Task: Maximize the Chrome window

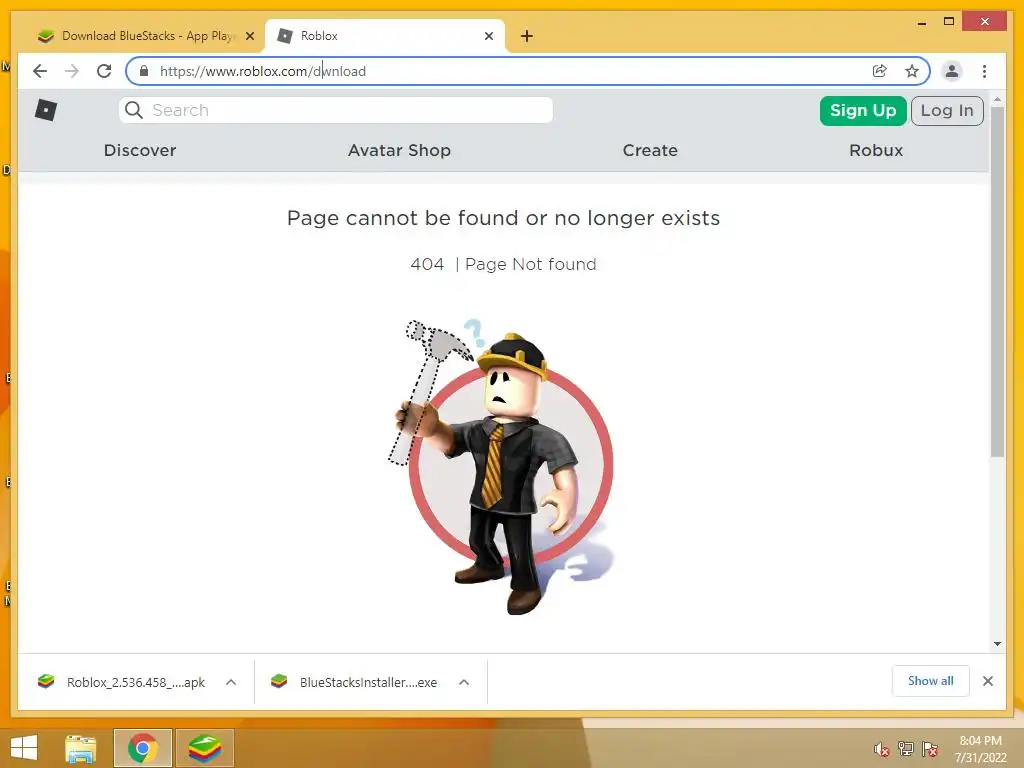Action: [x=949, y=22]
